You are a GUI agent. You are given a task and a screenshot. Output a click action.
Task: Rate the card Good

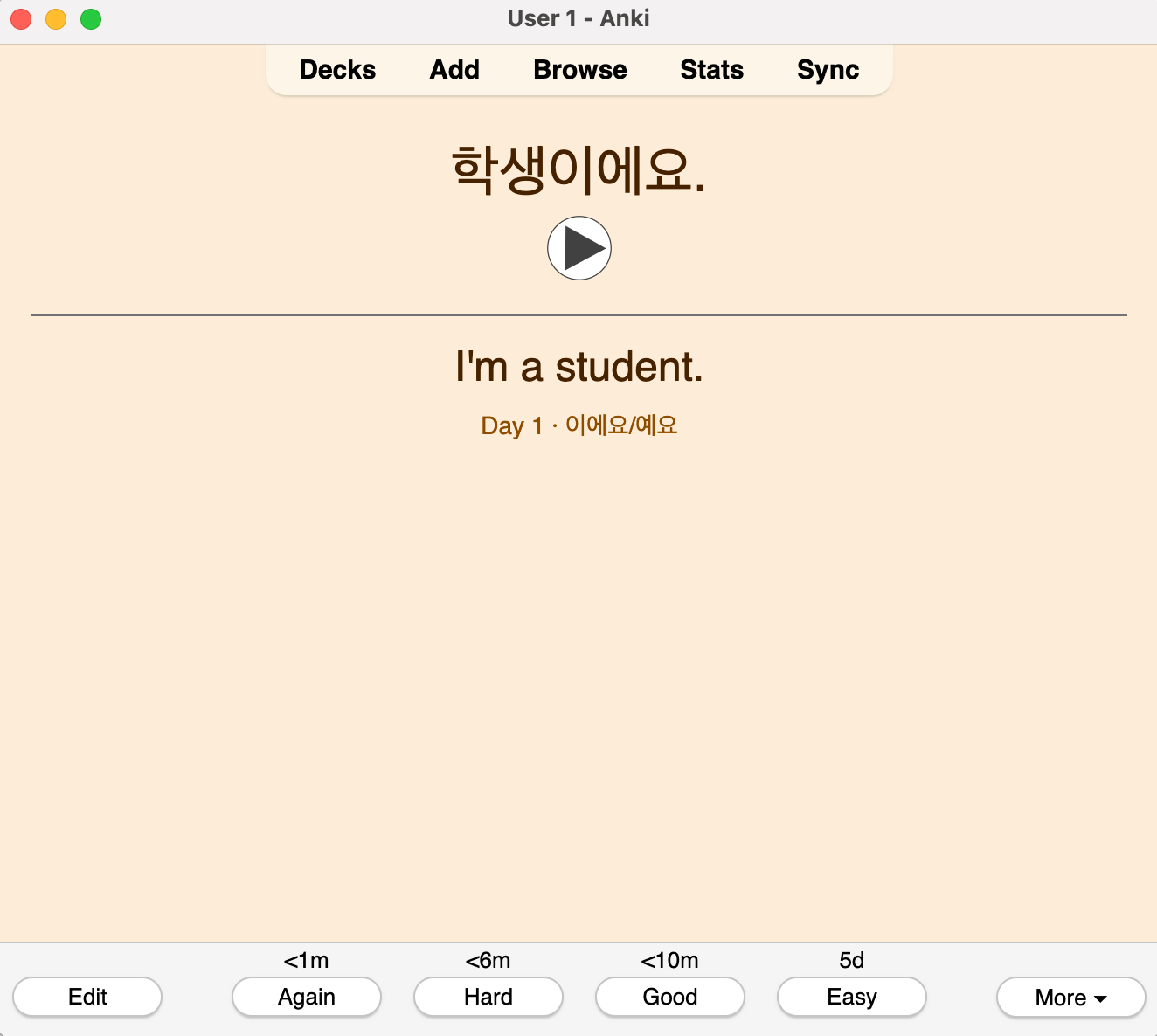click(670, 997)
